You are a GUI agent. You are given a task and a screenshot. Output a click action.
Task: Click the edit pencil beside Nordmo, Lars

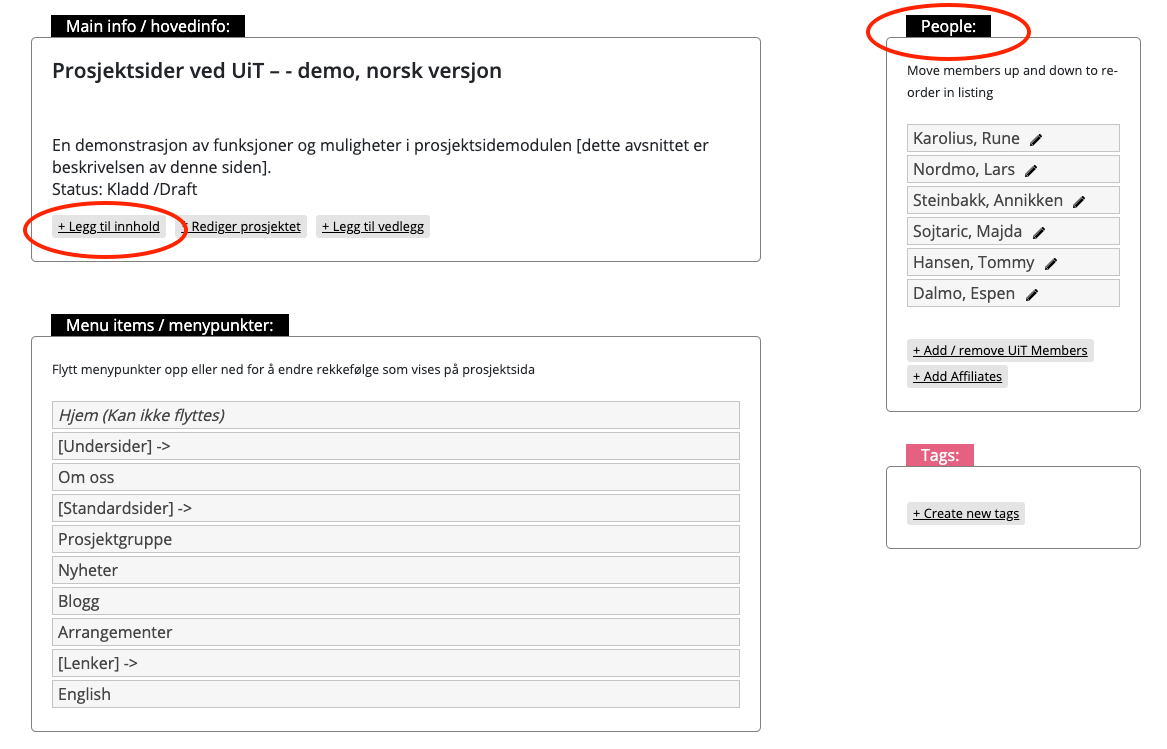point(1031,170)
